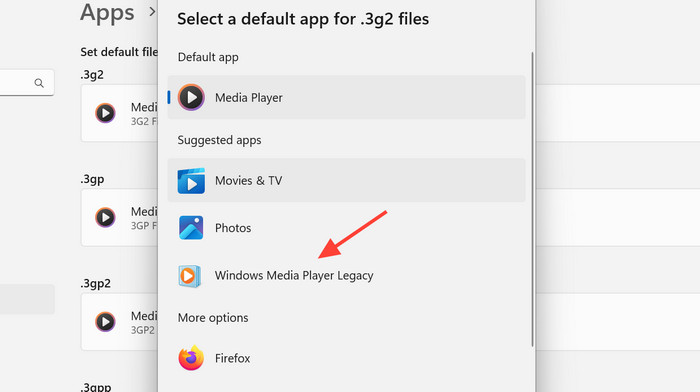
Task: Pick the Photos app icon
Action: click(191, 228)
